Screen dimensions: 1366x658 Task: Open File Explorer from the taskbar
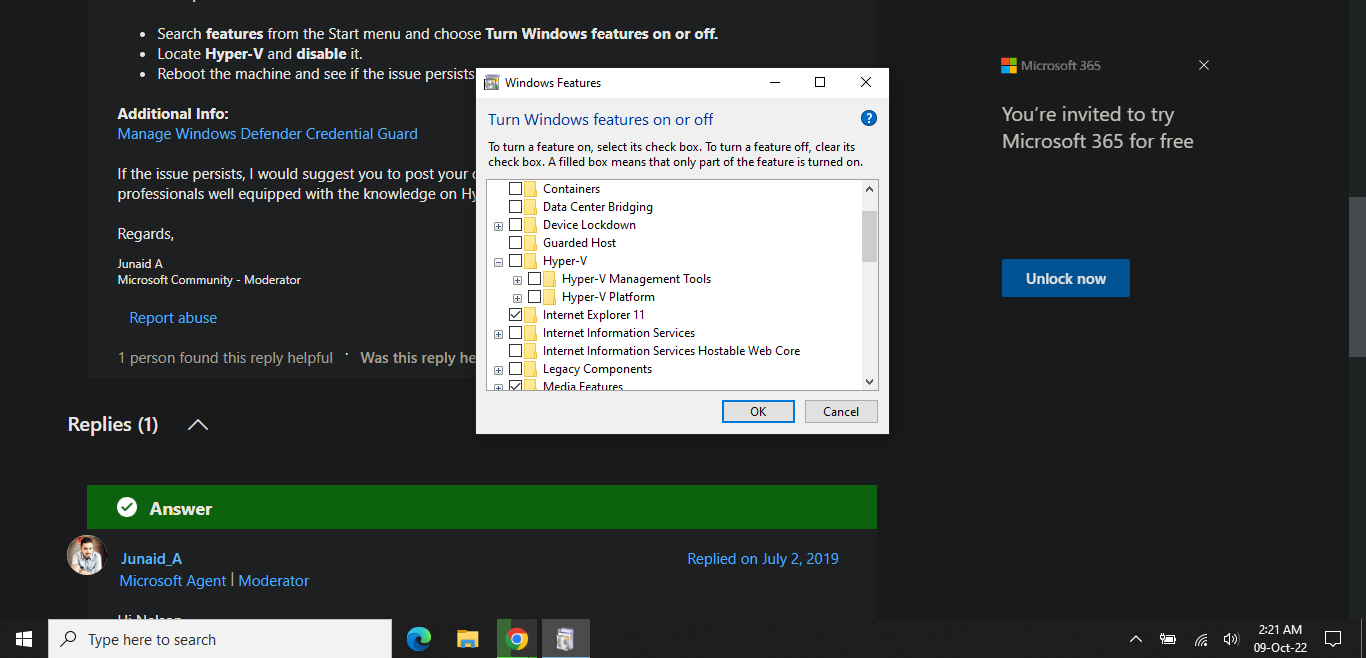coord(467,639)
